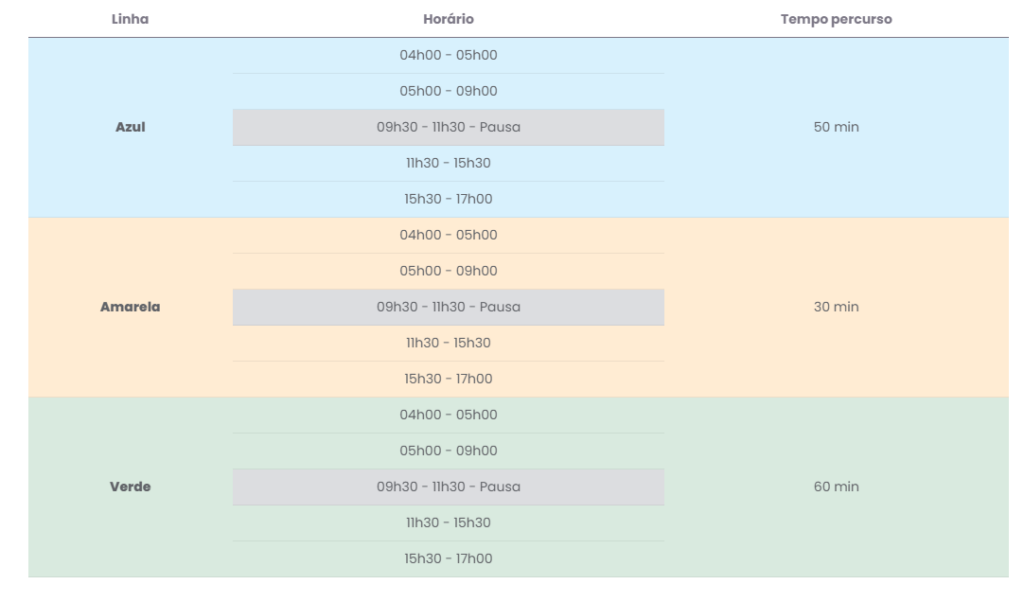The image size is (1024, 602).
Task: Select Azul line 04h00 - 05h00 slot
Action: tap(448, 55)
